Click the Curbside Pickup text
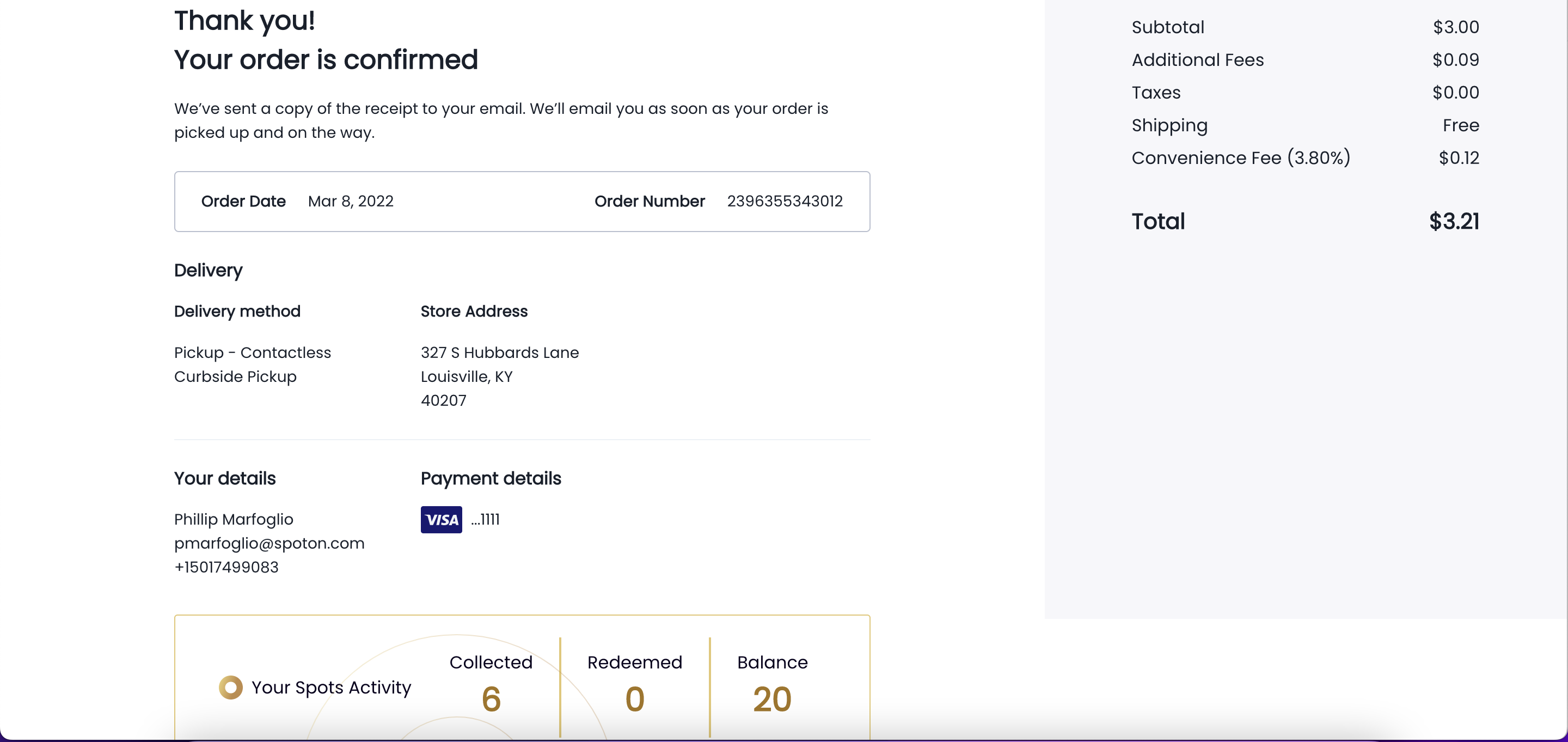The height and width of the screenshot is (742, 1568). pos(236,376)
